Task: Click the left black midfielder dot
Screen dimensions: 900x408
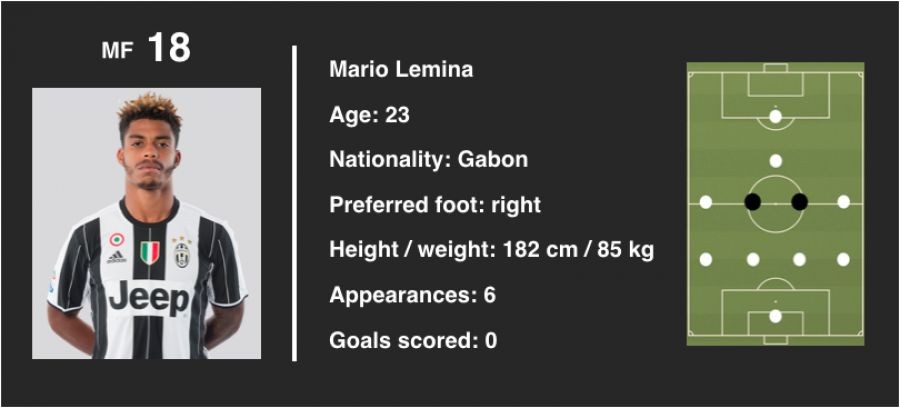Action: pos(753,202)
